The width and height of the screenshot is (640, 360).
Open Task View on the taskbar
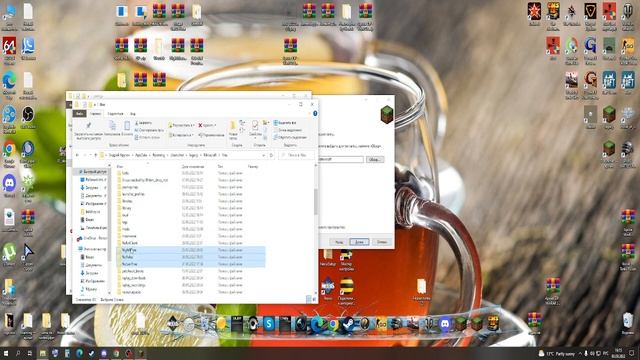point(29,353)
